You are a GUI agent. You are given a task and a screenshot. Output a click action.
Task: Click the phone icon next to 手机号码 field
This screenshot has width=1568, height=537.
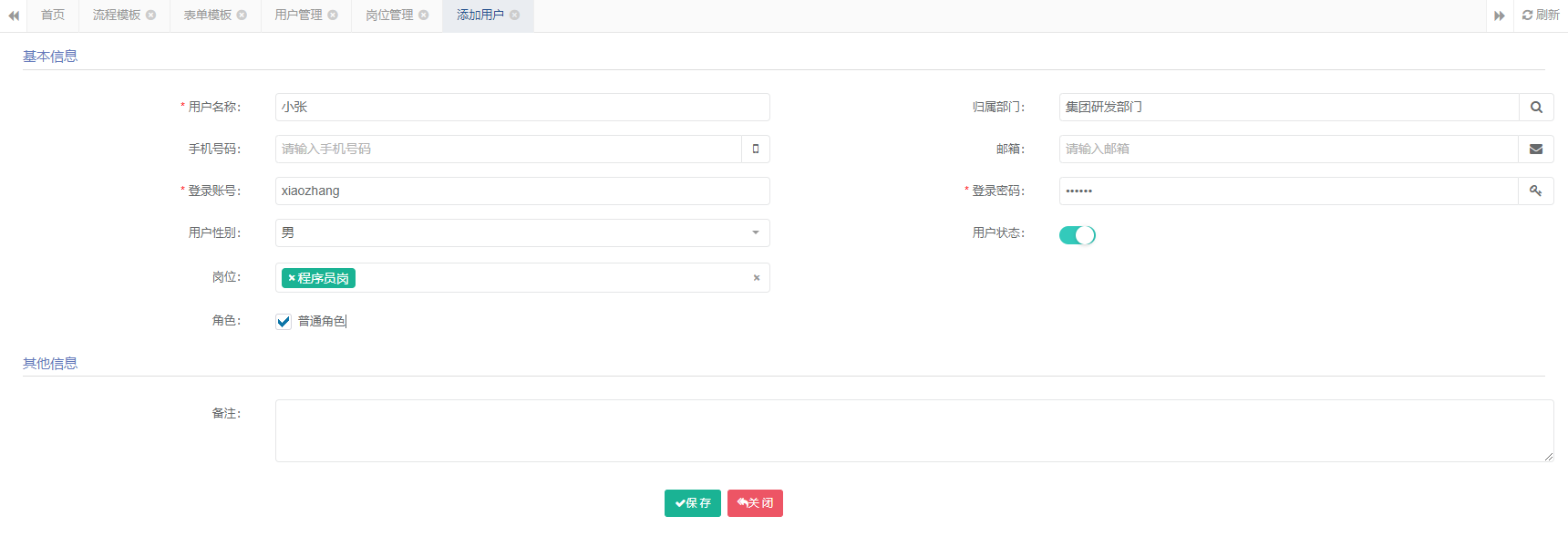tap(756, 149)
